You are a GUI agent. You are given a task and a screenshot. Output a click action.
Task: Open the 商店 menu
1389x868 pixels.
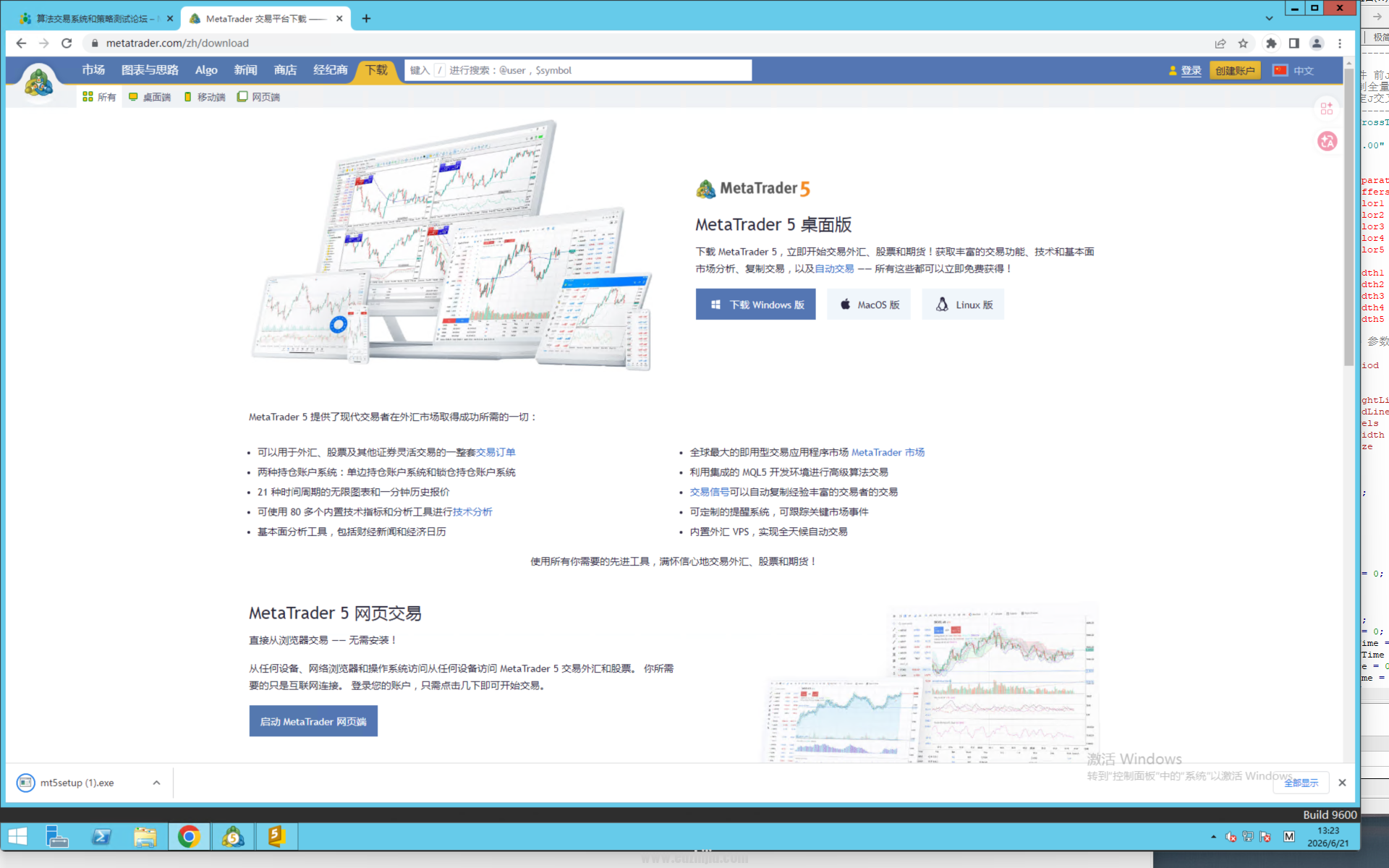tap(286, 70)
